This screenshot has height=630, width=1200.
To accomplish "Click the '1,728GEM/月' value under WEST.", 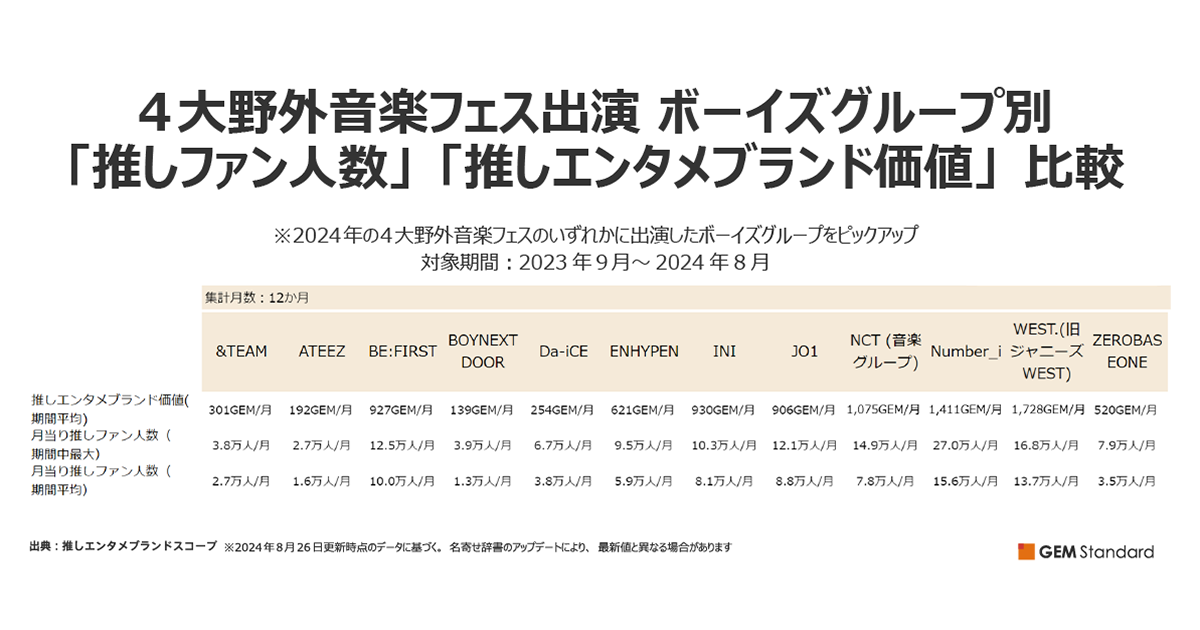I will click(x=1048, y=409).
